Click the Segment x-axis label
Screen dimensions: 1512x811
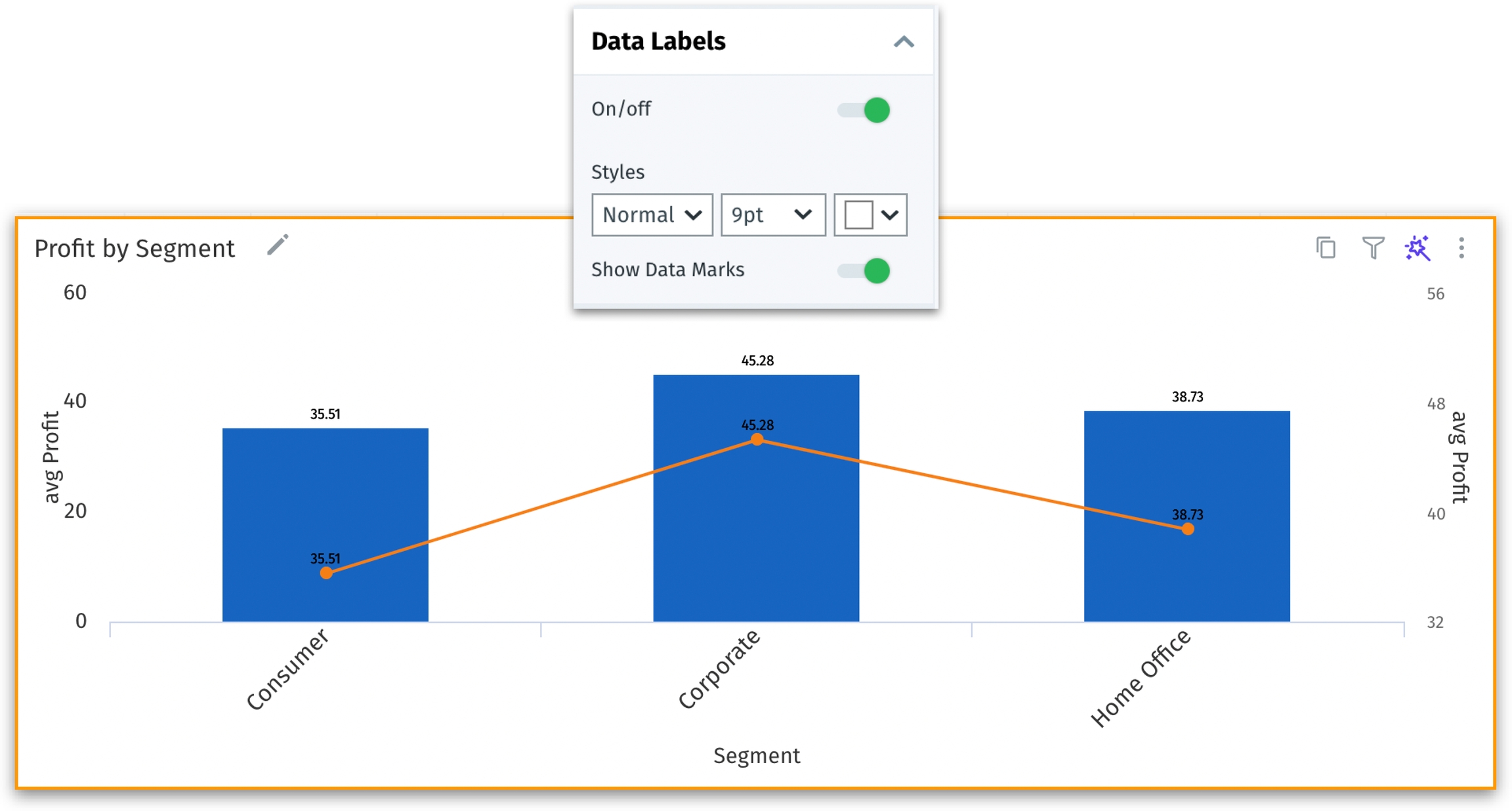(x=757, y=756)
